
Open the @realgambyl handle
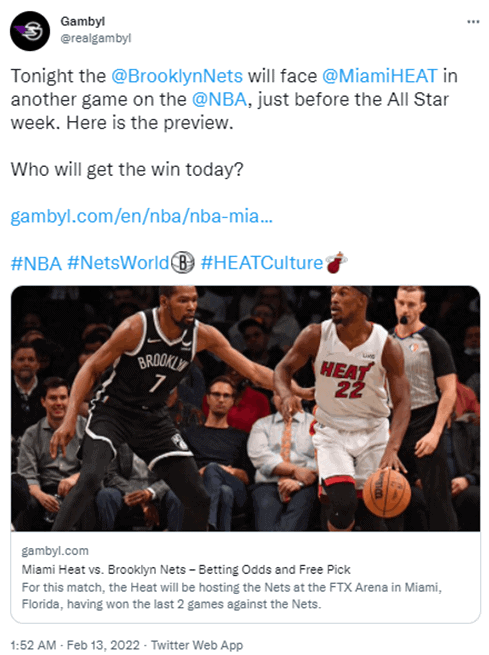pos(96,38)
